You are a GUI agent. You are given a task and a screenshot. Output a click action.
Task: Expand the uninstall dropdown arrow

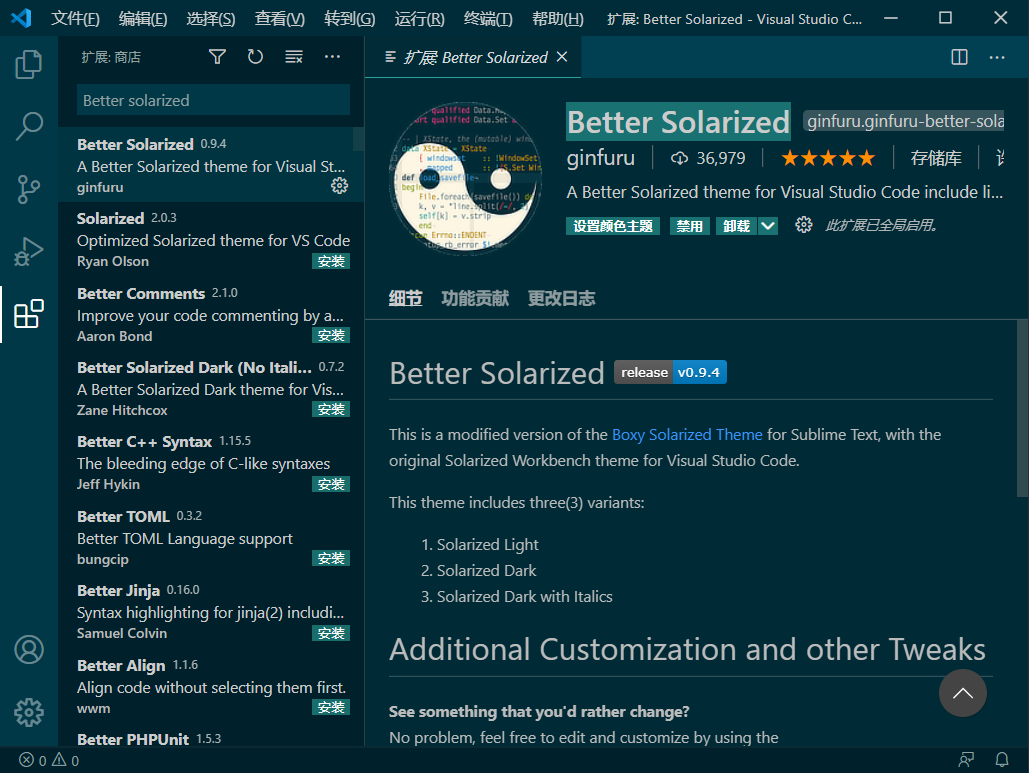[x=768, y=226]
